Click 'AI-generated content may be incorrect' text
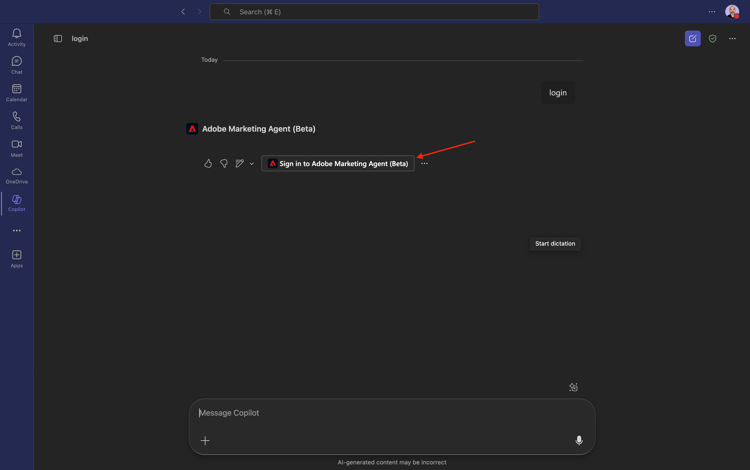 tap(392, 462)
